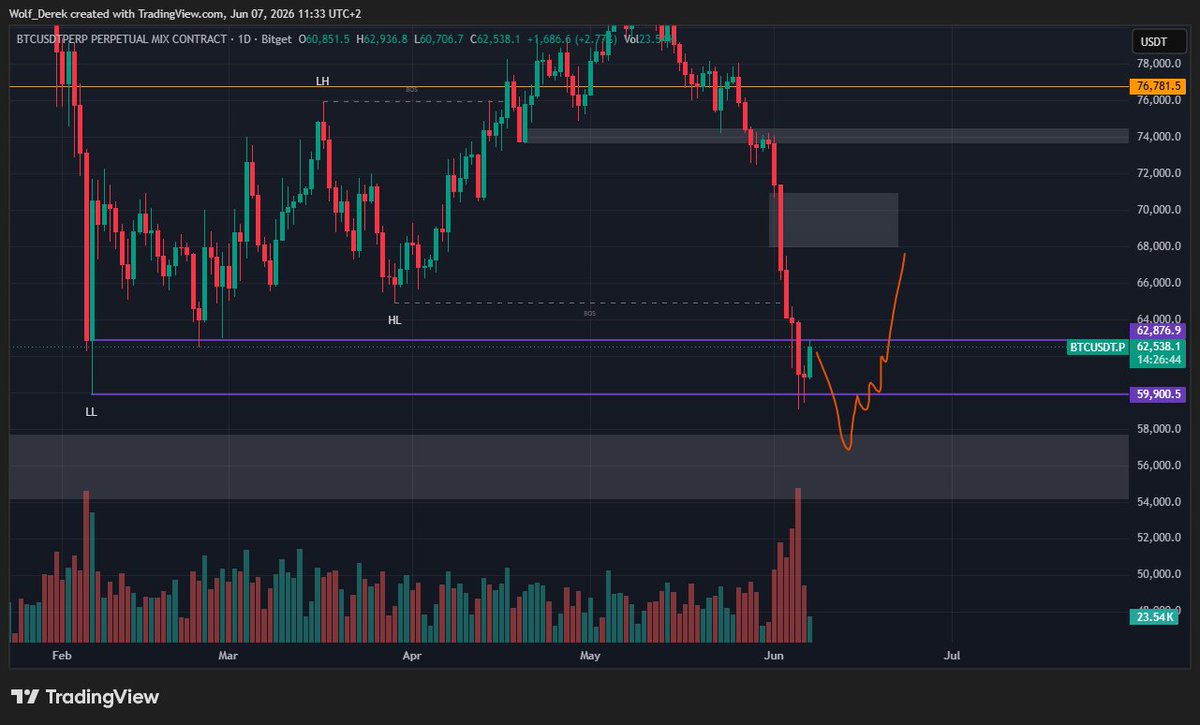This screenshot has height=725, width=1200.
Task: Click the 70,000.0 price axis value
Action: 1160,210
